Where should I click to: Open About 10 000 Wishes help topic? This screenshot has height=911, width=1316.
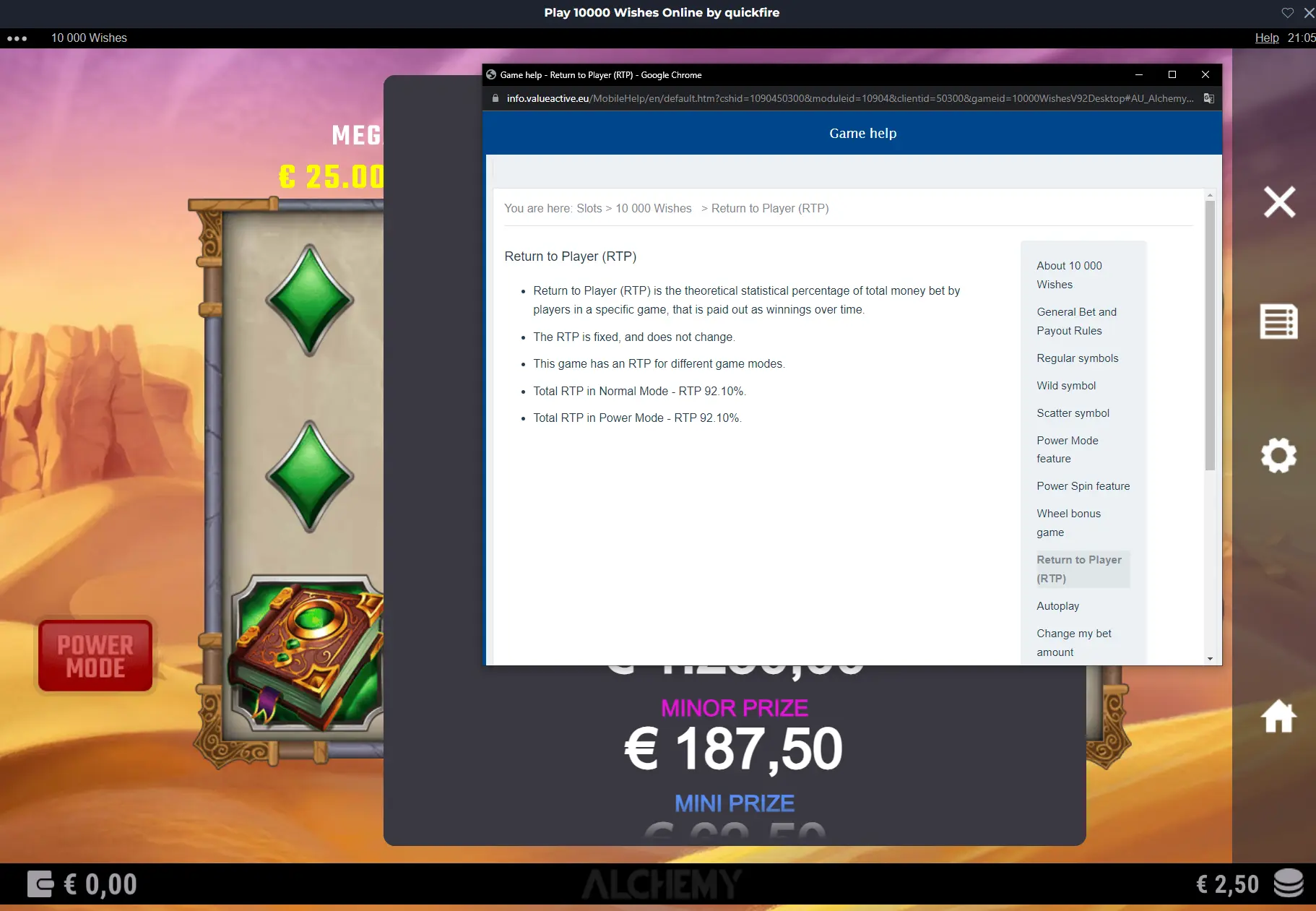(x=1069, y=275)
